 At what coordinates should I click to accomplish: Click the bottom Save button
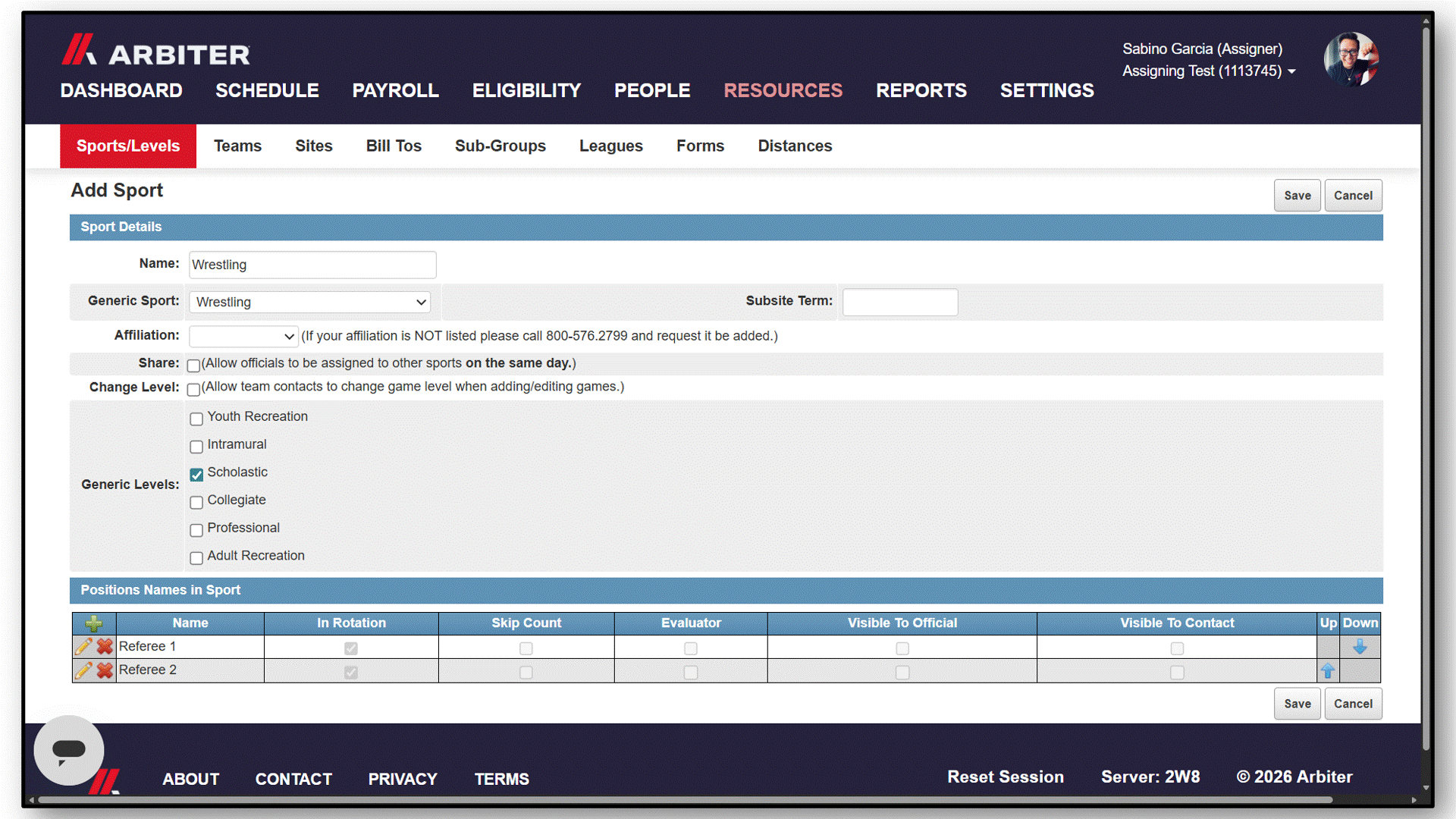[x=1298, y=704]
